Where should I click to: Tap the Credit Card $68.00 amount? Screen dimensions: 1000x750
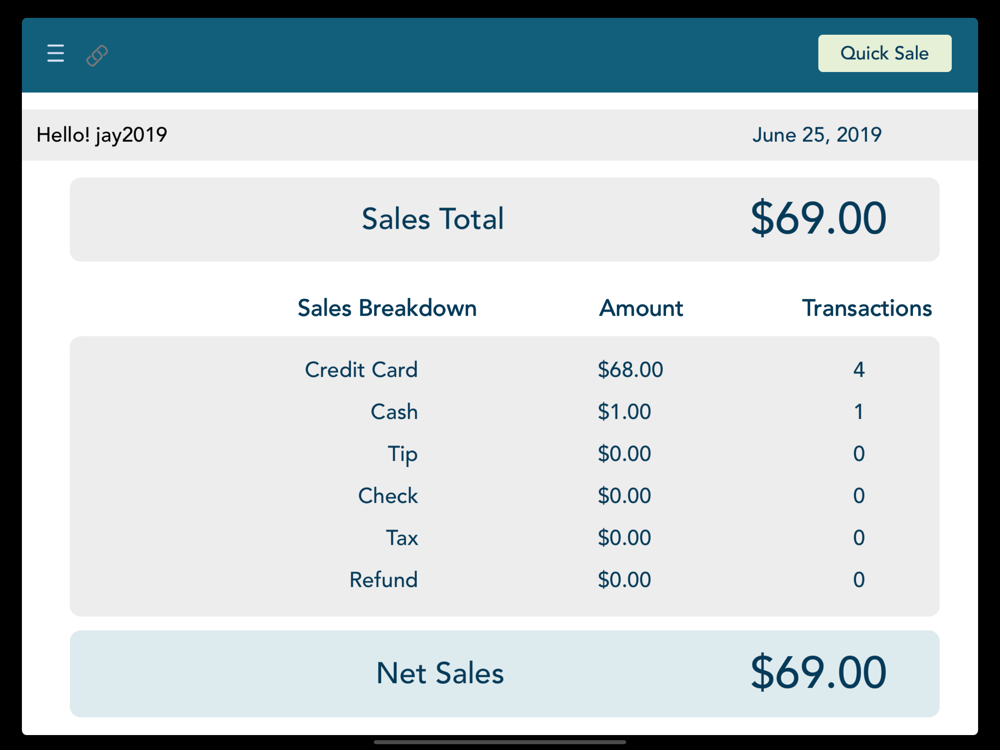click(x=630, y=370)
